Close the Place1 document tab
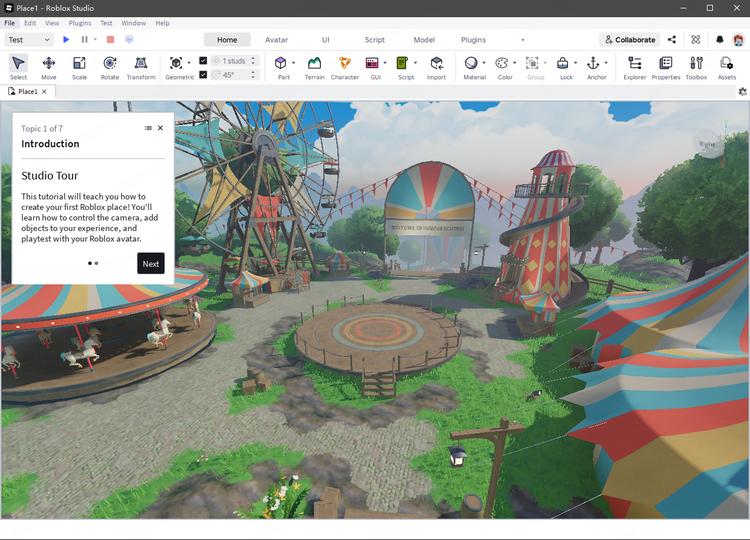 pos(44,91)
